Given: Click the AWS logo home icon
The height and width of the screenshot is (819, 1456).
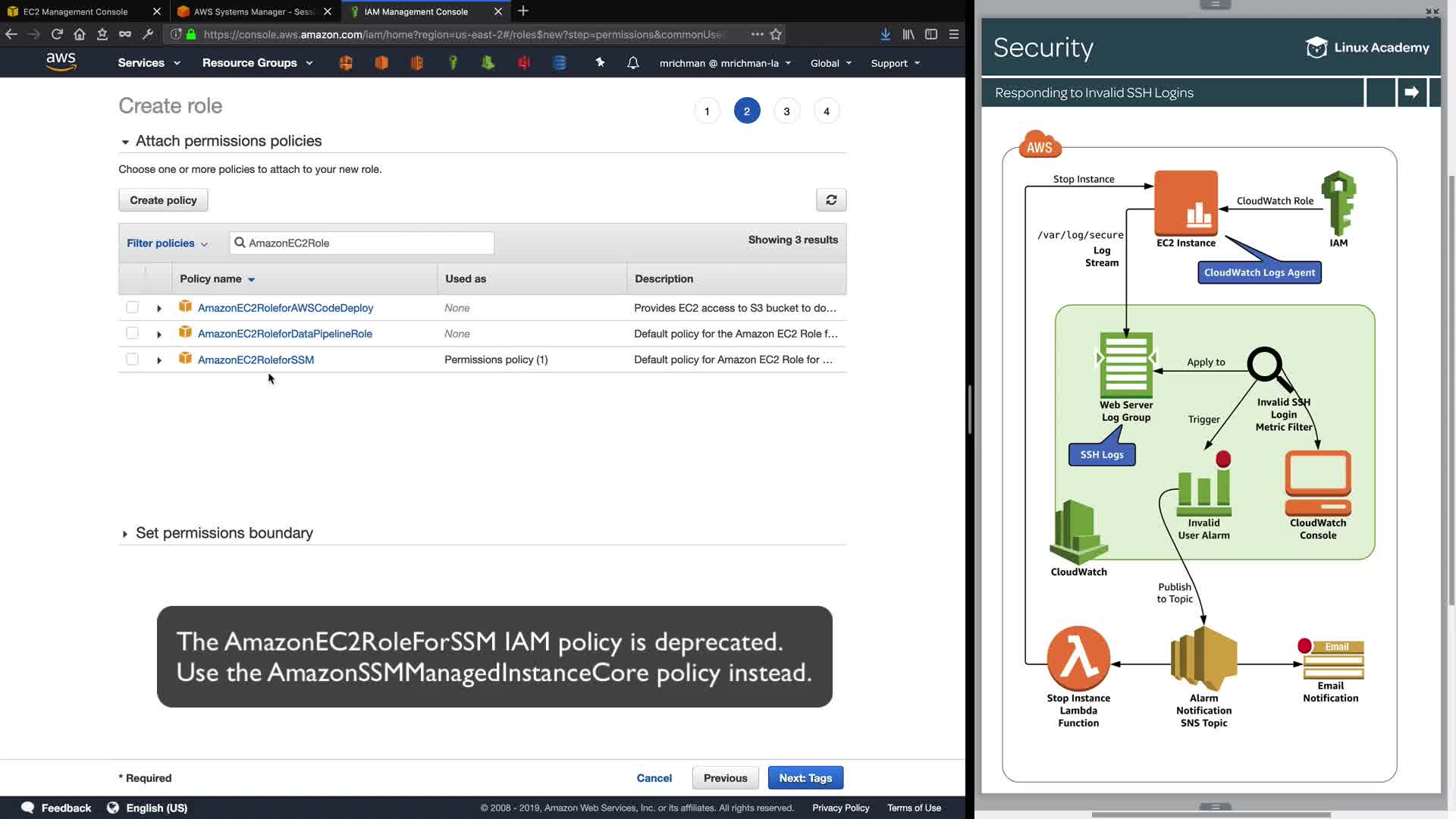Looking at the screenshot, I should tap(61, 62).
